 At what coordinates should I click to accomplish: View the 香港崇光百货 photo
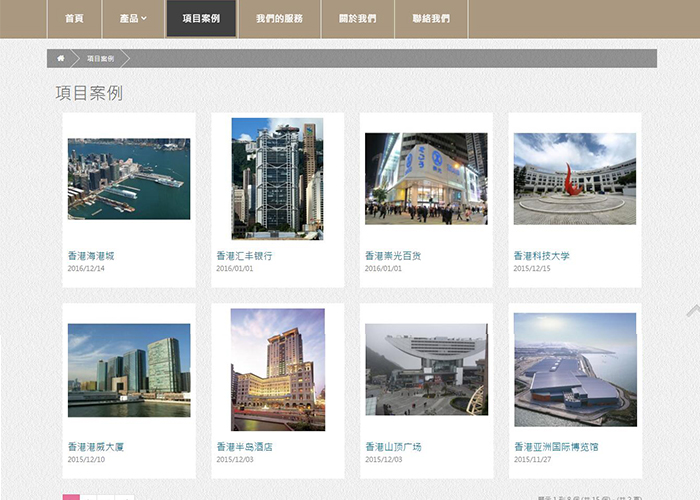point(426,178)
